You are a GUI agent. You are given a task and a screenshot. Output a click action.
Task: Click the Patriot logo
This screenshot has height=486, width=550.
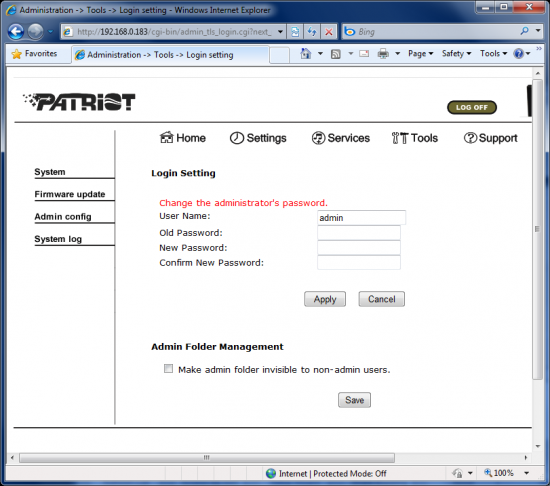79,102
